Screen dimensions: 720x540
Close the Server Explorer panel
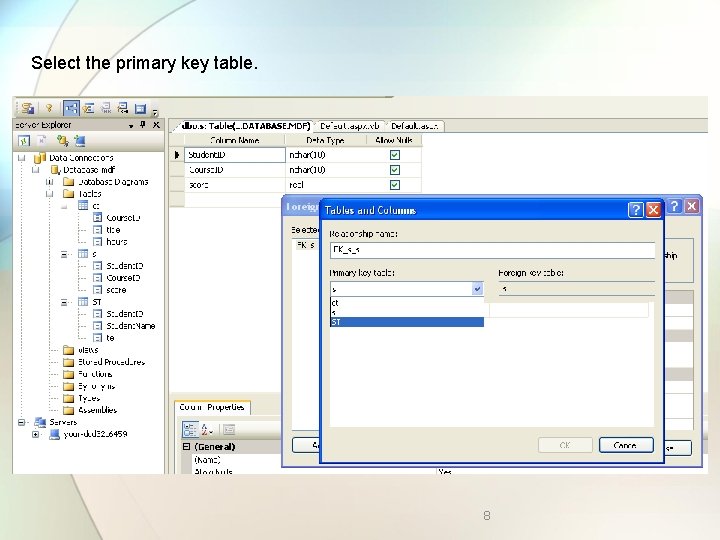pos(156,125)
